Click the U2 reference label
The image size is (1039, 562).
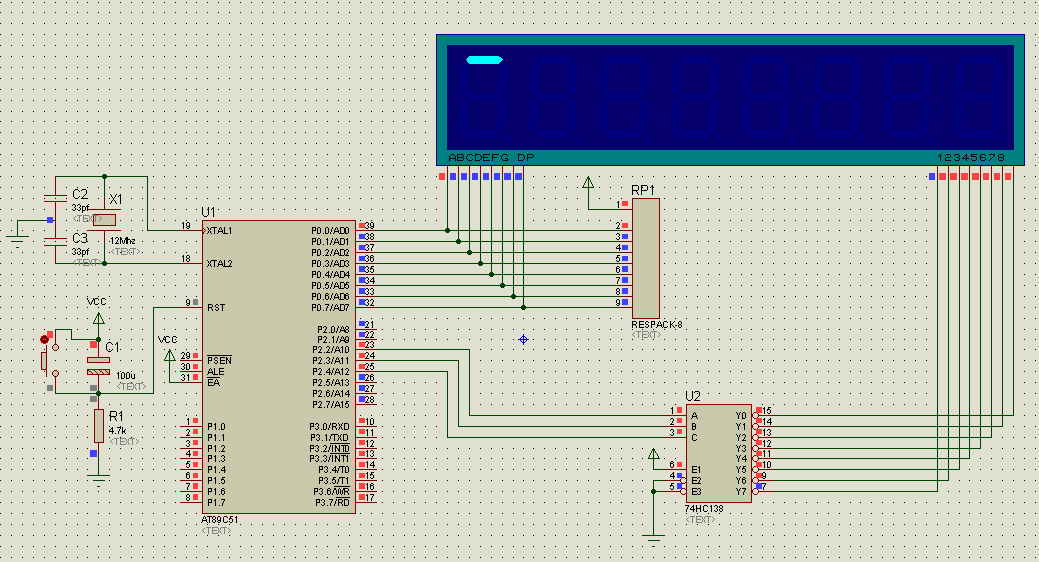click(x=692, y=396)
